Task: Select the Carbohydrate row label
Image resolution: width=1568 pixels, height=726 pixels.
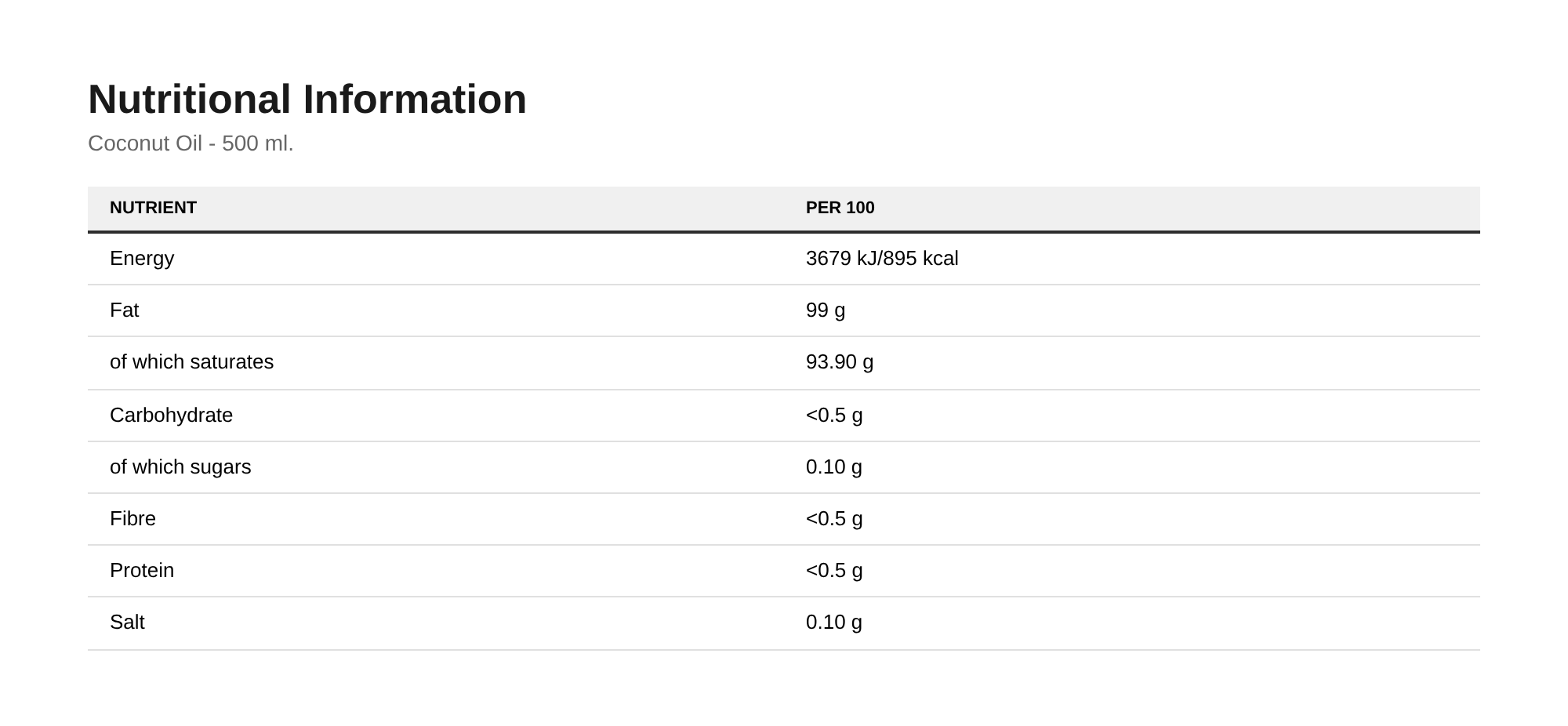Action: click(171, 416)
